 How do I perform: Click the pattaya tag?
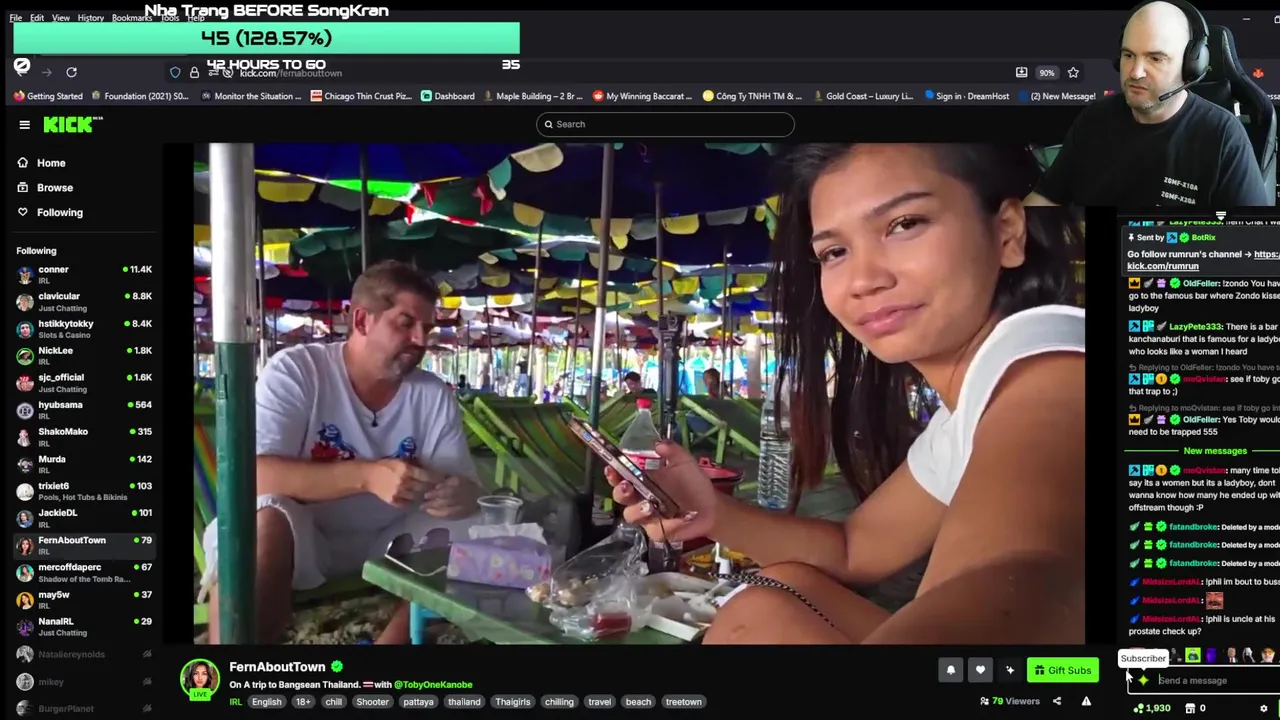418,702
